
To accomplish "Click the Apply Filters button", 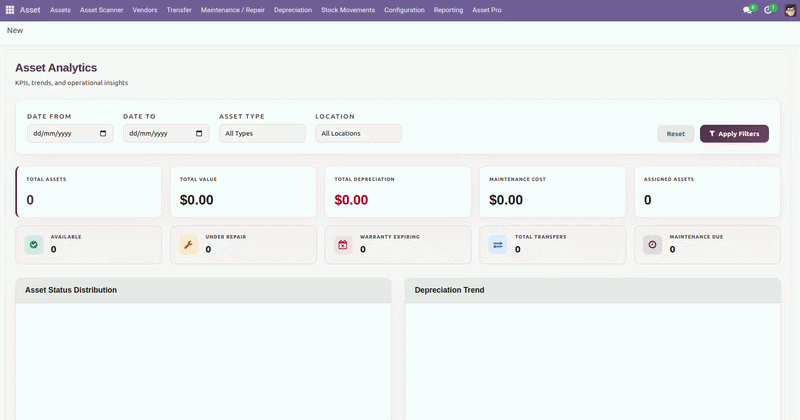I will (x=734, y=134).
